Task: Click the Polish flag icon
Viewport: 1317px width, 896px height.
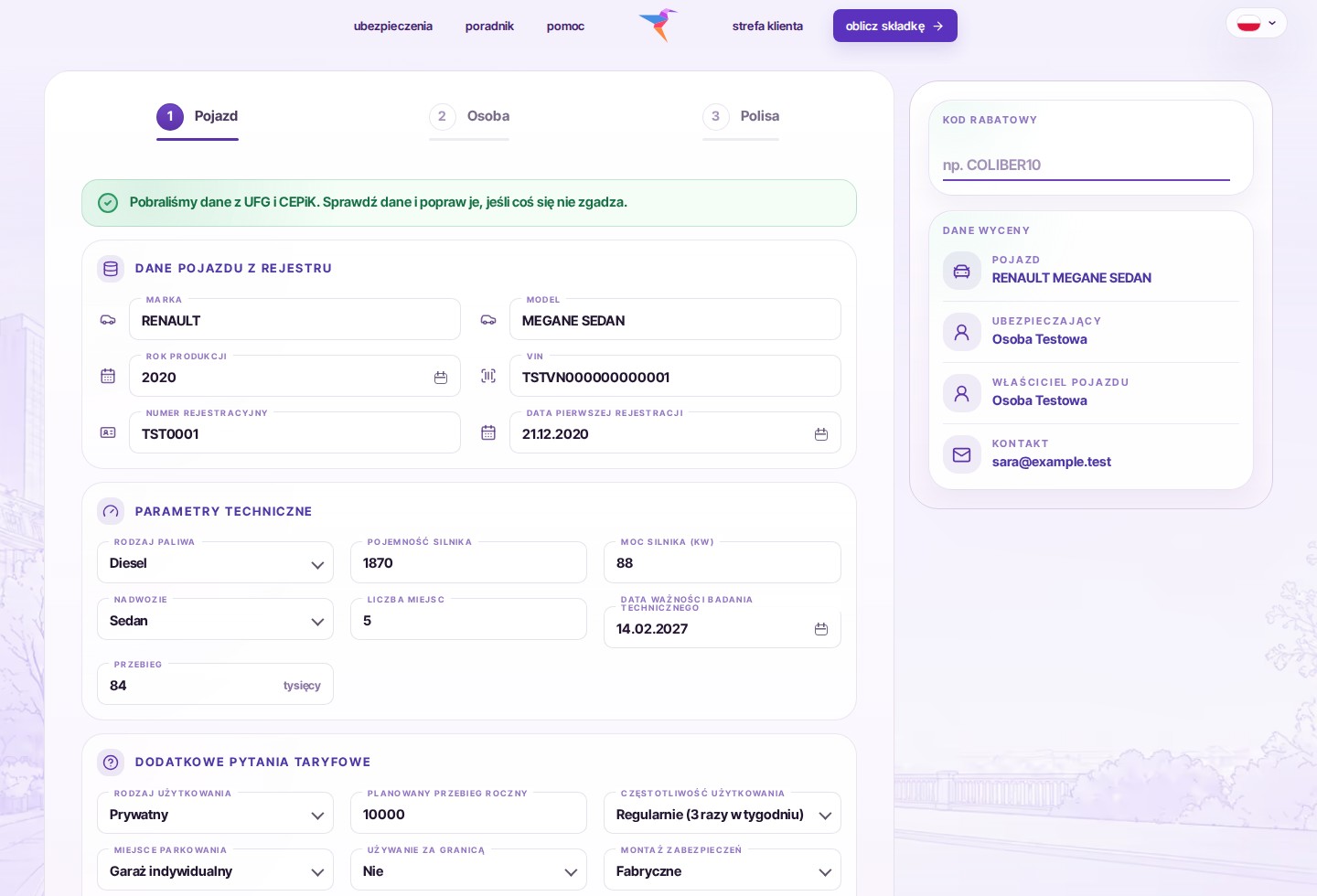Action: (x=1248, y=24)
